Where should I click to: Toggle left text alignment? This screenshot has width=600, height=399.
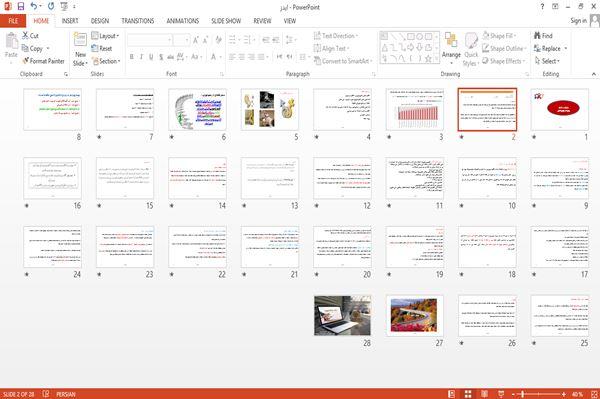(x=232, y=57)
